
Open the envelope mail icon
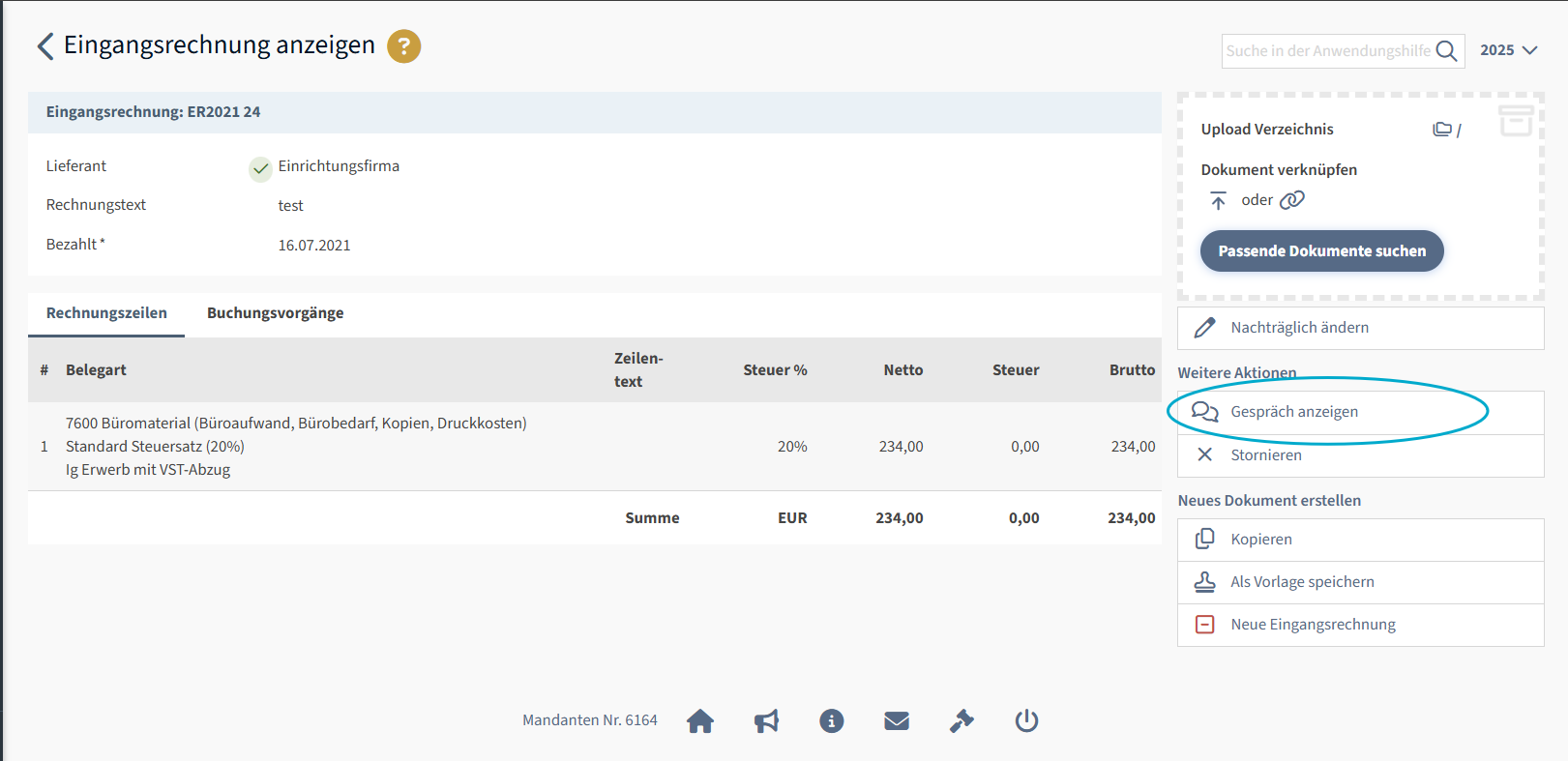[897, 721]
